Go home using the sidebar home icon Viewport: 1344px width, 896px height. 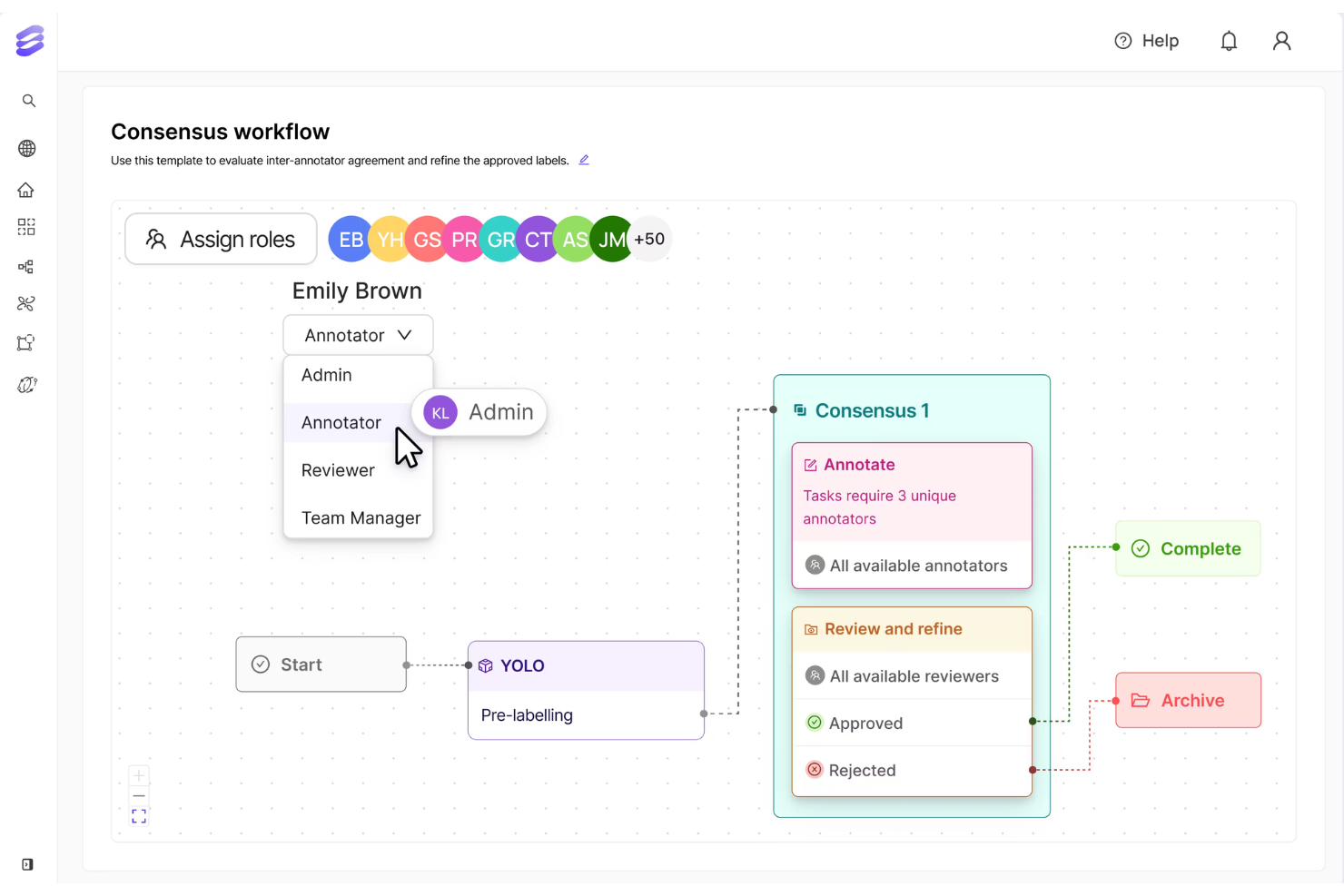(26, 190)
